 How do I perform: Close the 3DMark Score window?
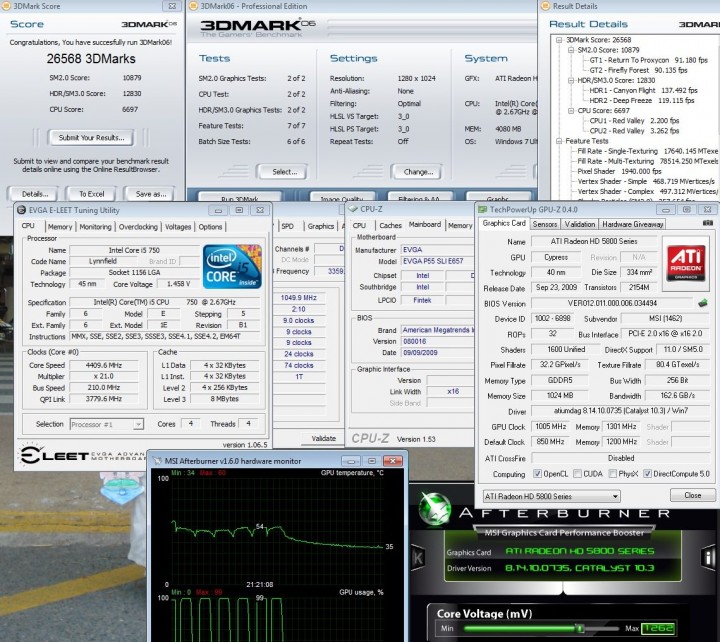click(172, 6)
